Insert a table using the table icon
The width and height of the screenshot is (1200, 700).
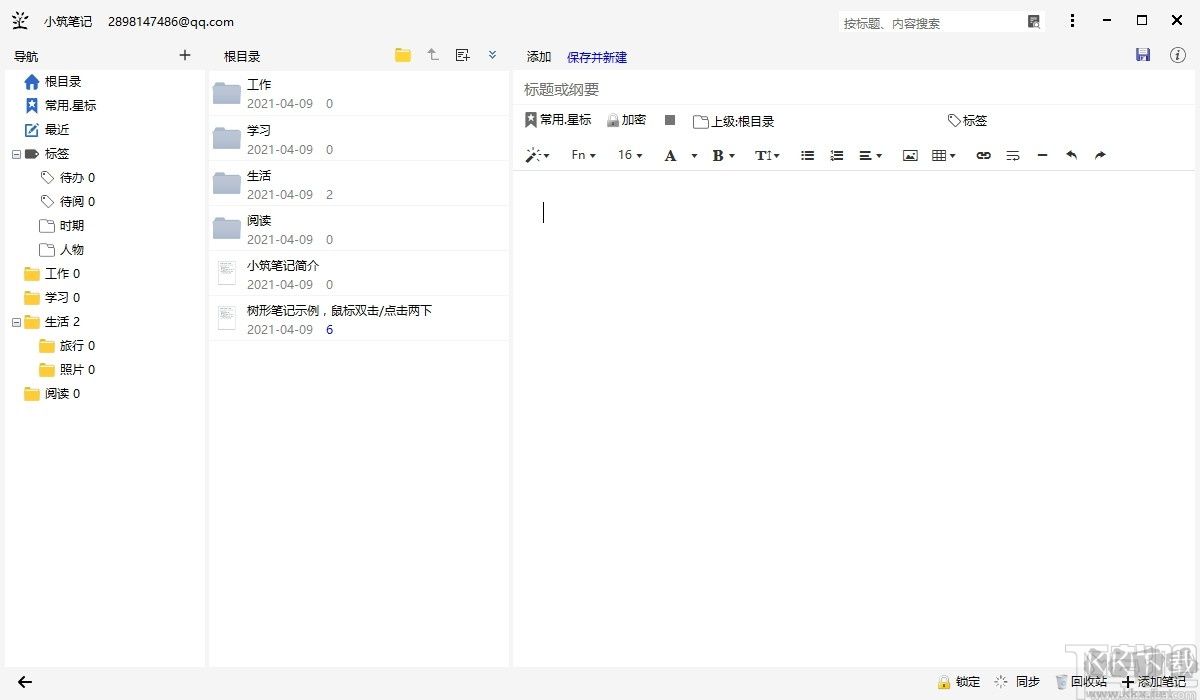coord(939,155)
